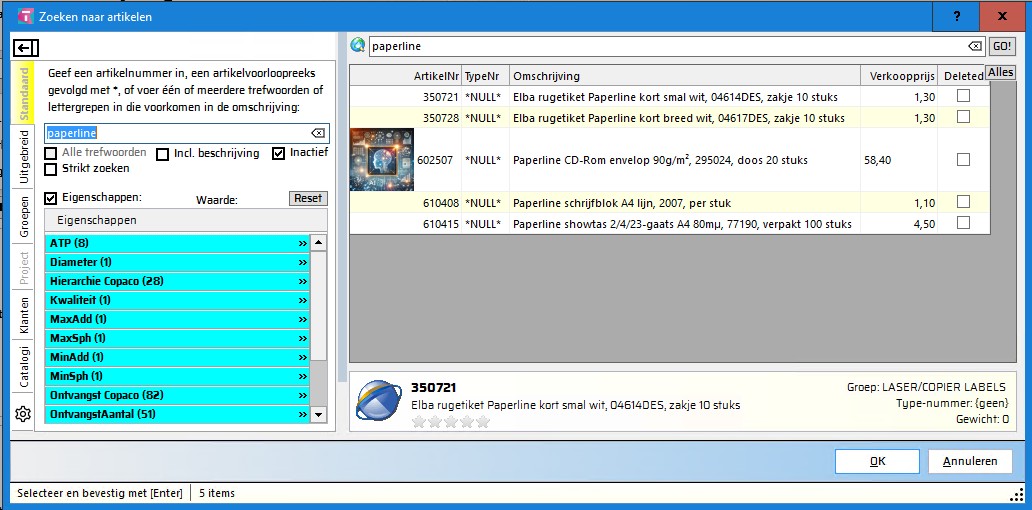Click the globe search icon beside the top bar
This screenshot has width=1032, height=510.
tap(357, 45)
